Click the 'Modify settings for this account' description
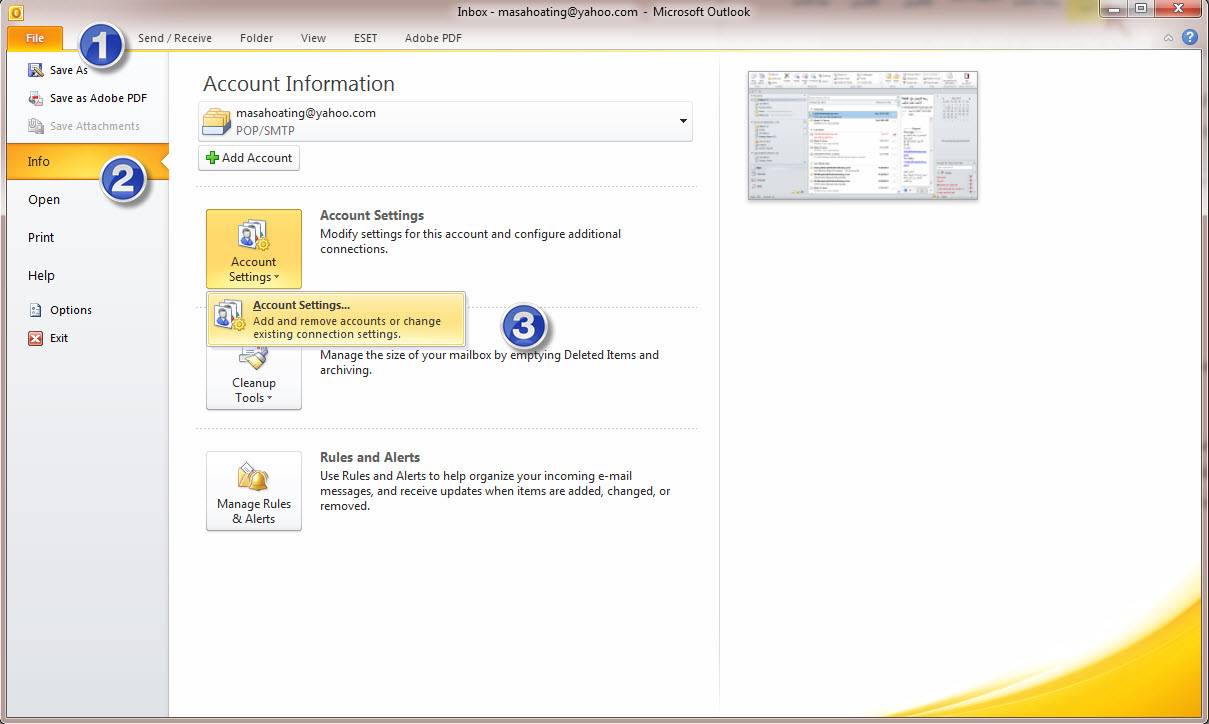This screenshot has width=1209, height=724. click(470, 241)
